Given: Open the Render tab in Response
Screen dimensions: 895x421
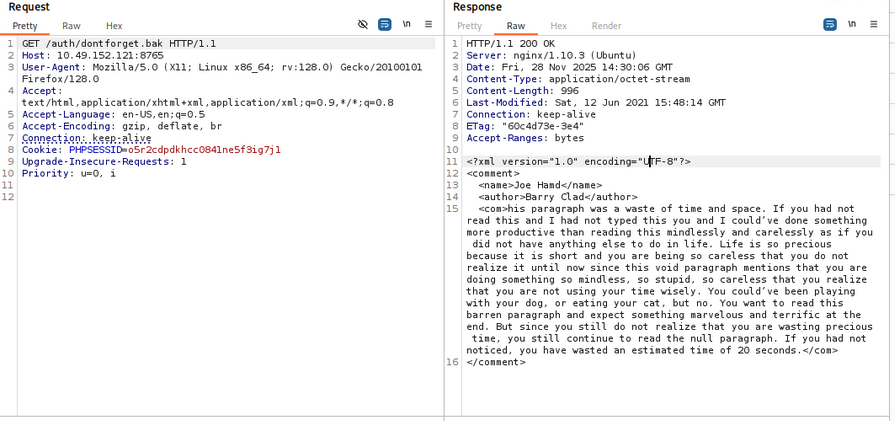Looking at the screenshot, I should tap(606, 26).
